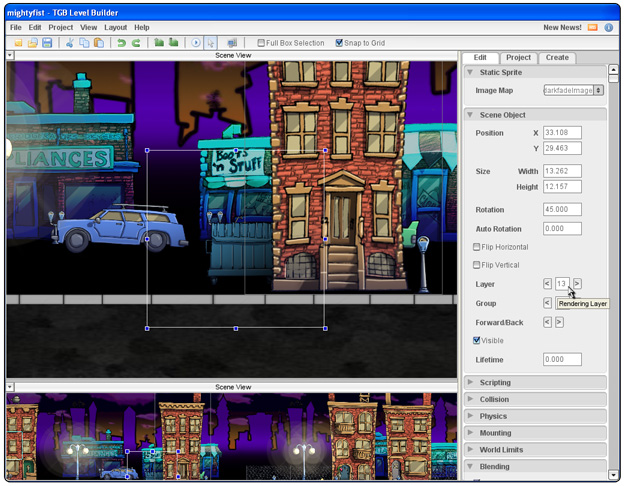625x486 pixels.
Task: Click the blue station wagon in scene
Action: [x=120, y=228]
